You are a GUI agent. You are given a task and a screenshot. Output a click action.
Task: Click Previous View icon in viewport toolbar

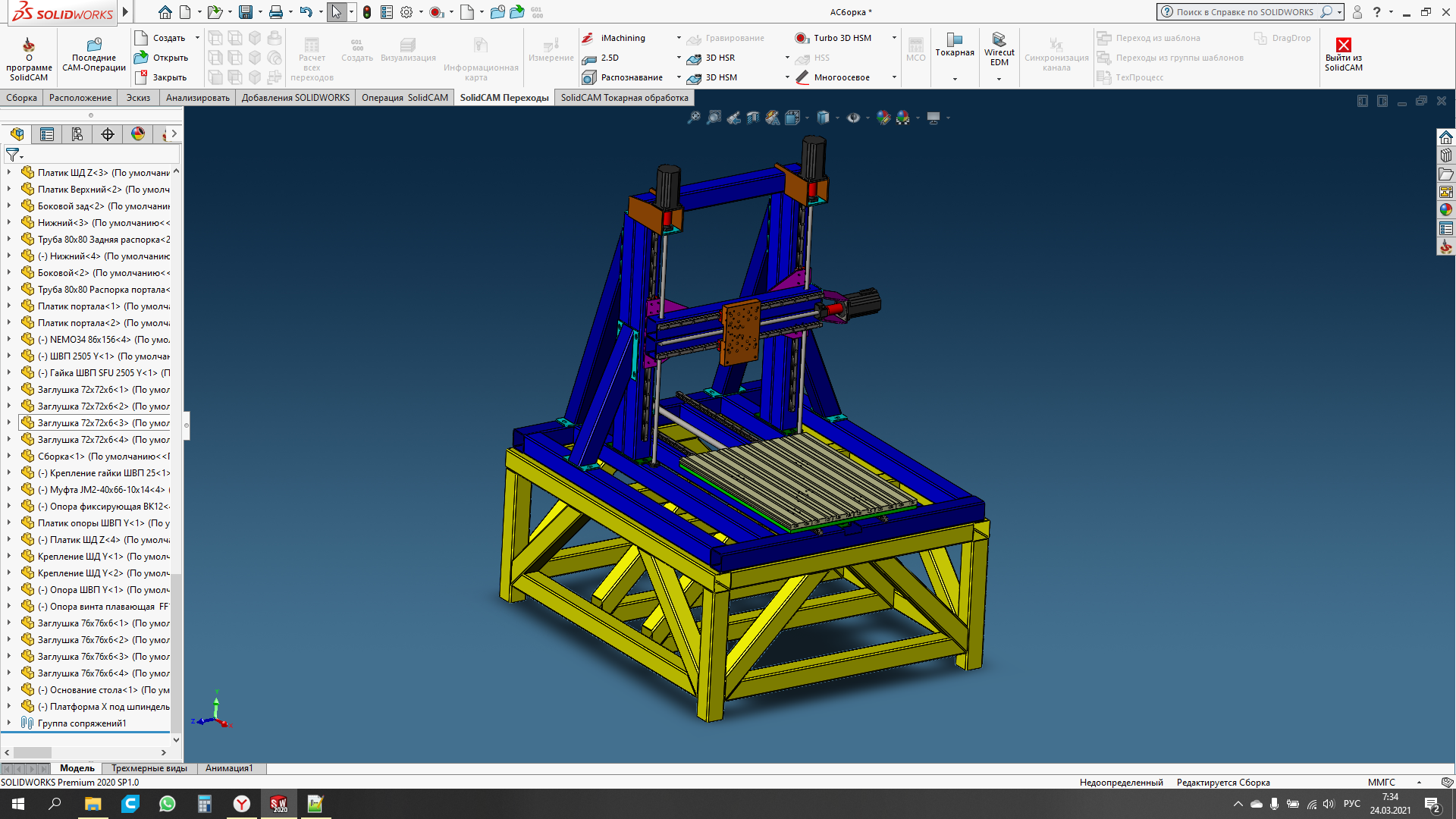[733, 118]
